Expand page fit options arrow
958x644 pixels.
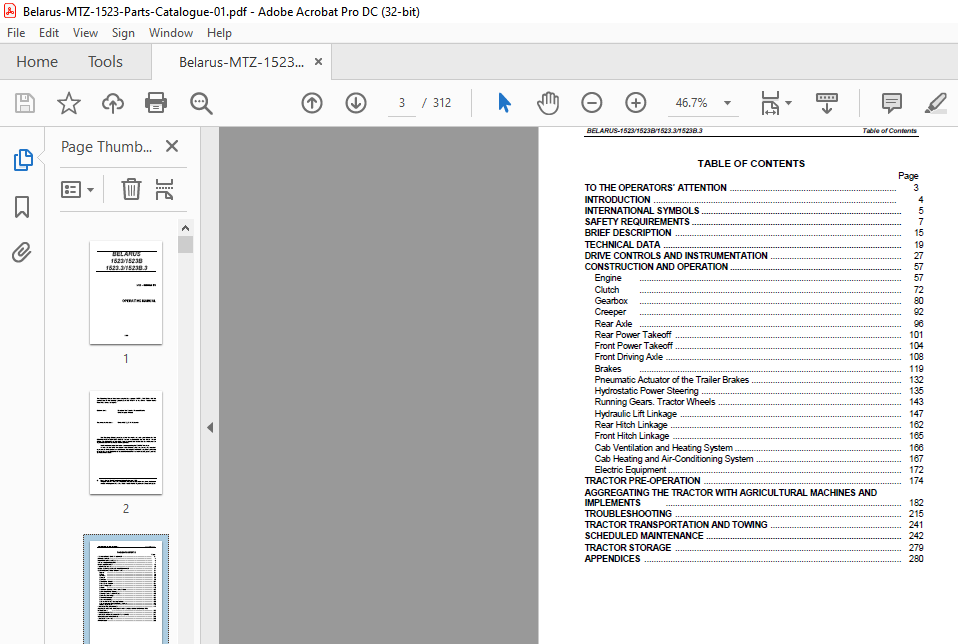click(x=788, y=103)
